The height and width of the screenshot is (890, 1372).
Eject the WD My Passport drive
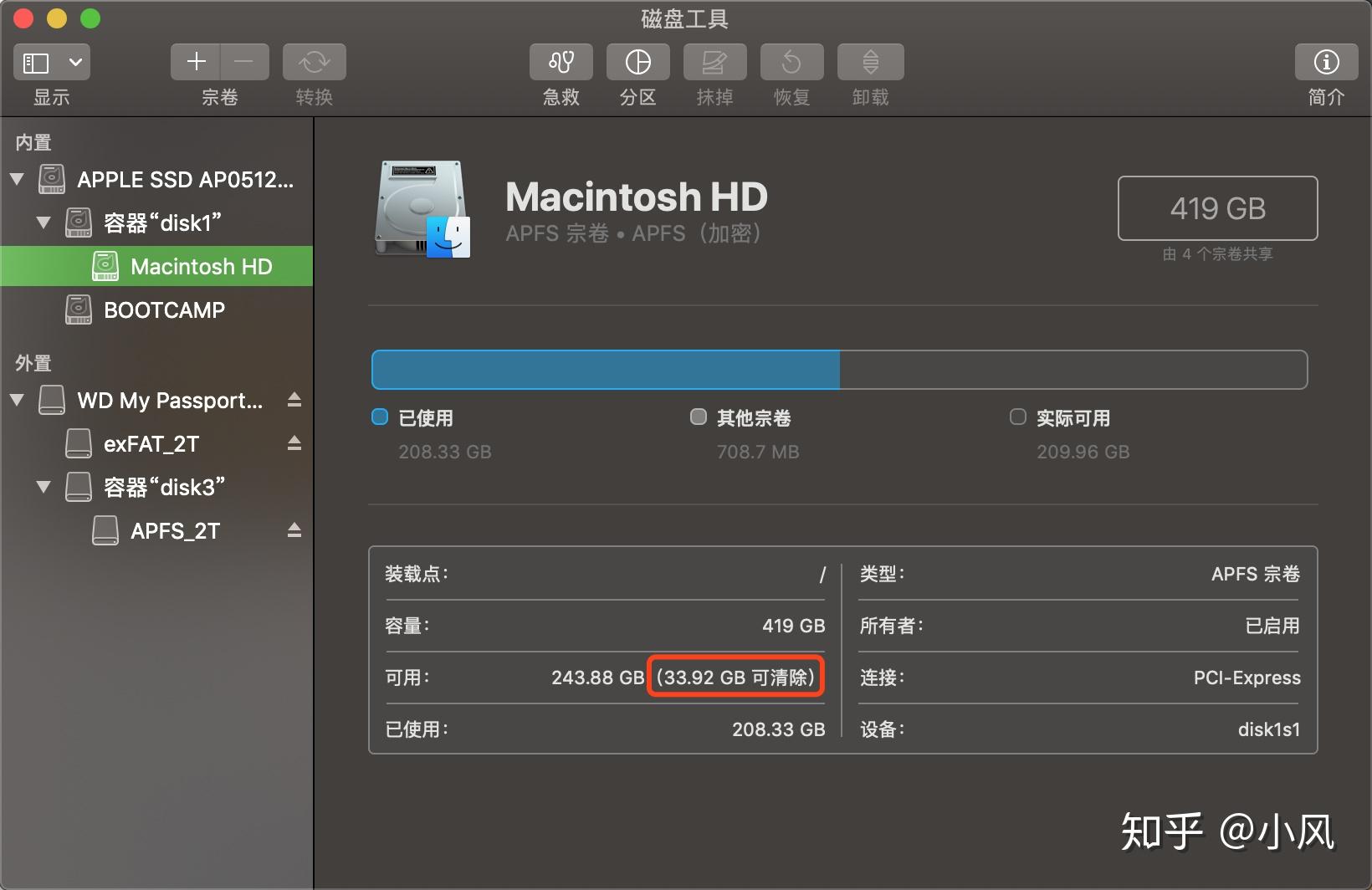point(294,400)
